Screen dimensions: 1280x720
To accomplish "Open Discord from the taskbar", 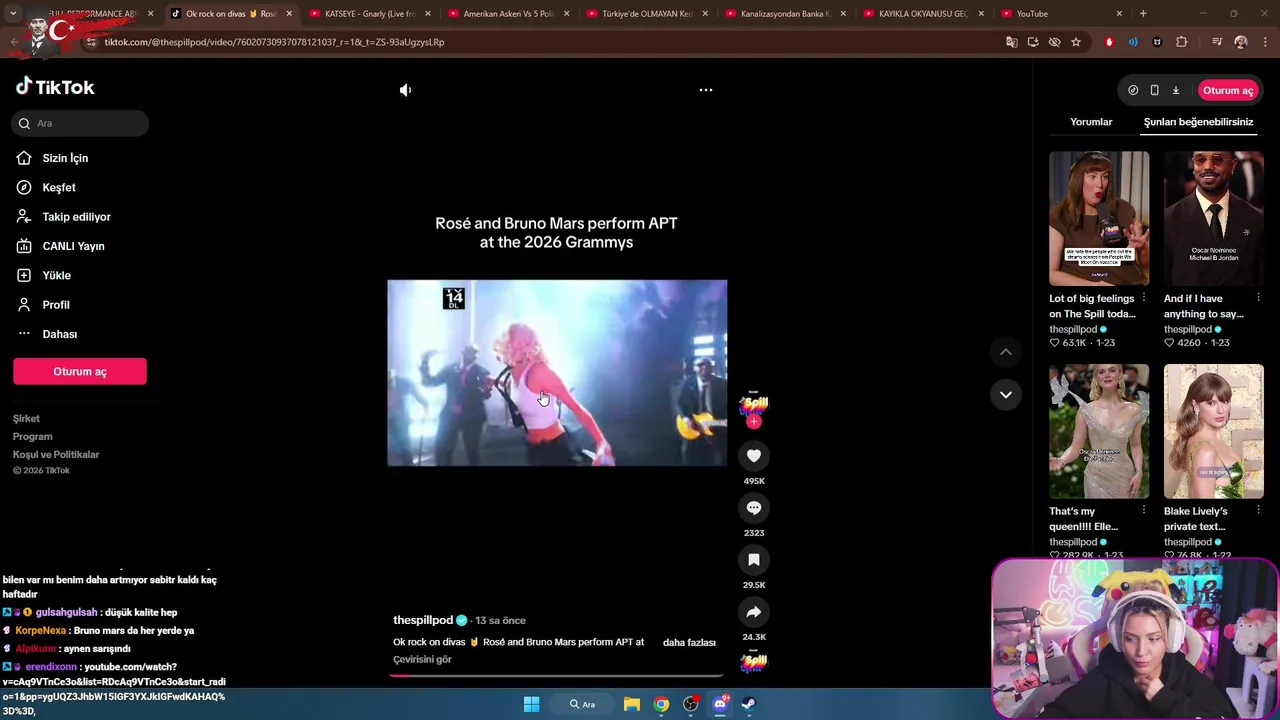I will tap(720, 704).
